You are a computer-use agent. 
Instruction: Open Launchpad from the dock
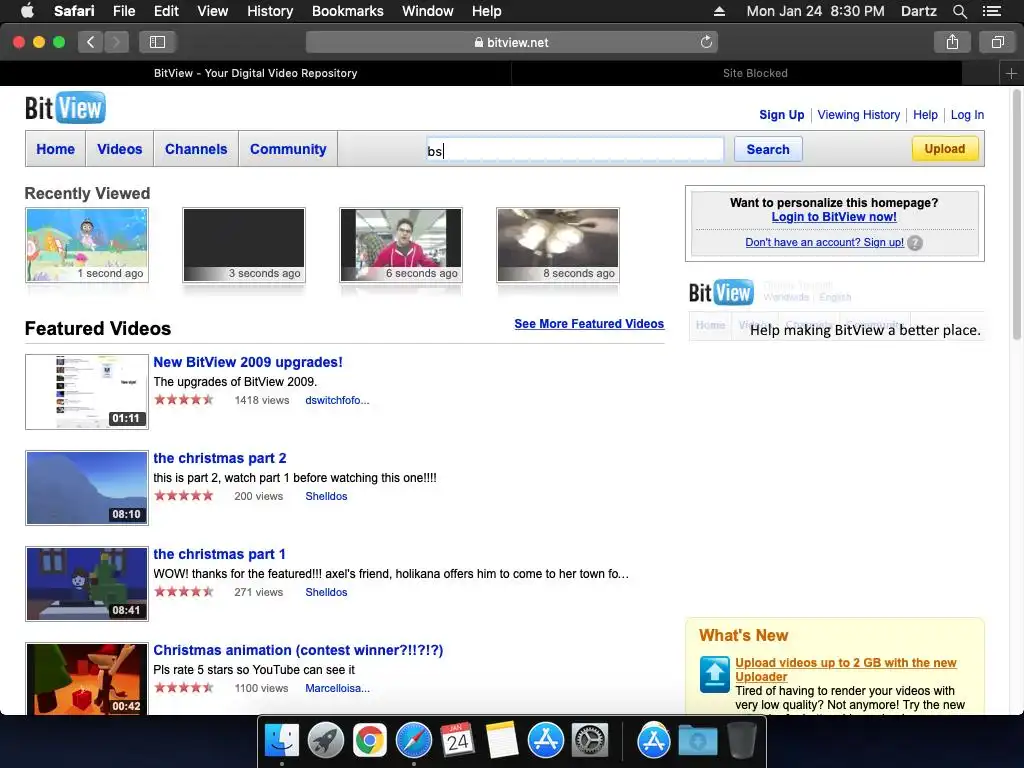326,741
